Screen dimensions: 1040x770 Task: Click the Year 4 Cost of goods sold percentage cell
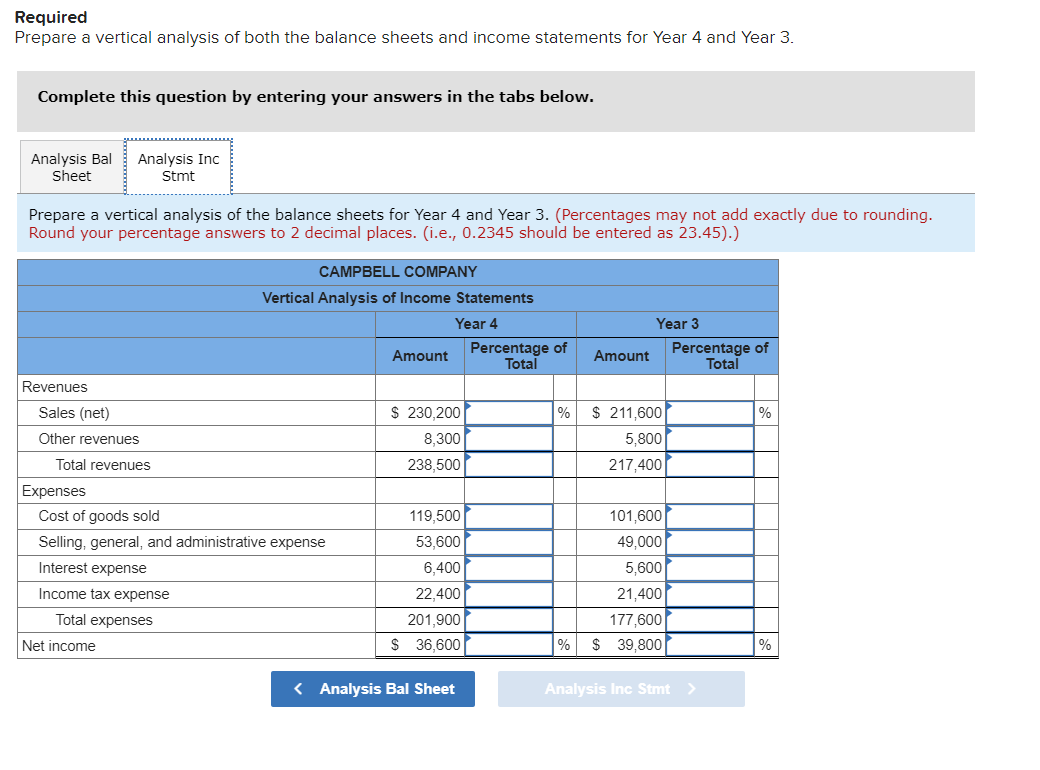510,516
